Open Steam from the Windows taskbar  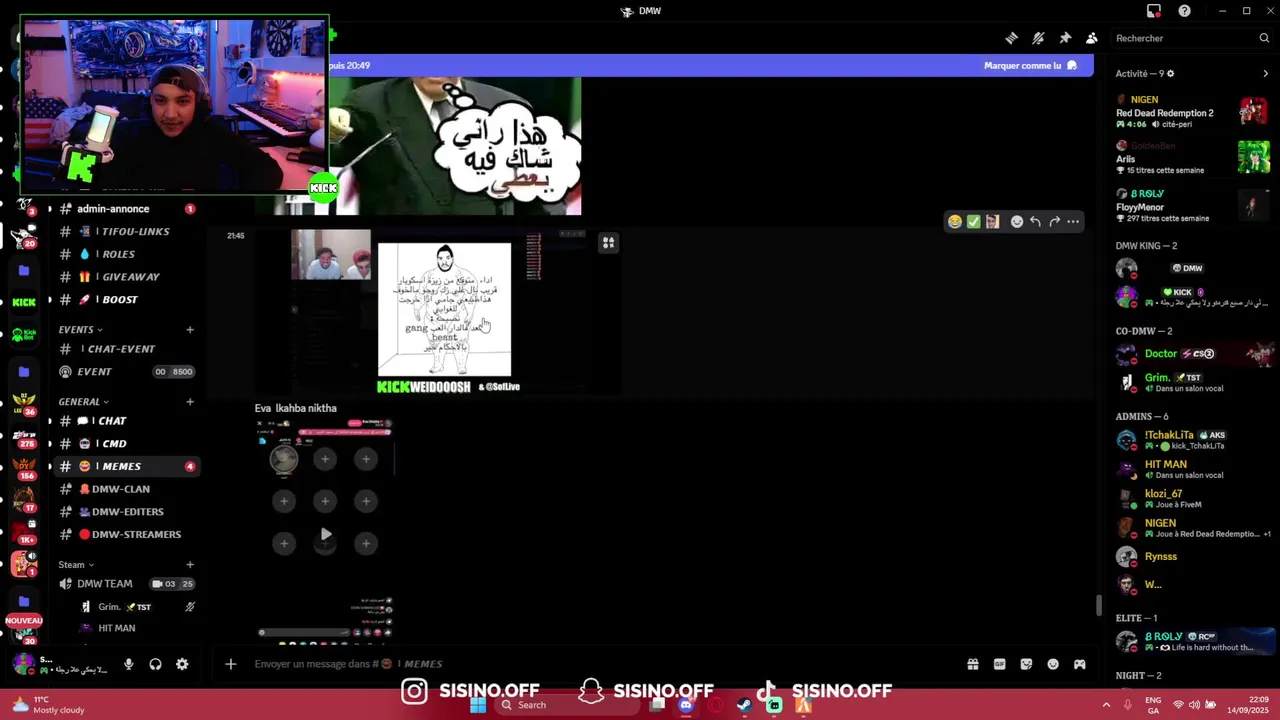point(745,705)
